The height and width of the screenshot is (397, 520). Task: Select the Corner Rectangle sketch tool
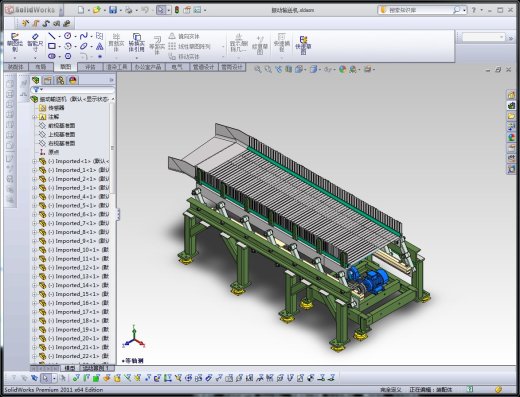(x=52, y=46)
